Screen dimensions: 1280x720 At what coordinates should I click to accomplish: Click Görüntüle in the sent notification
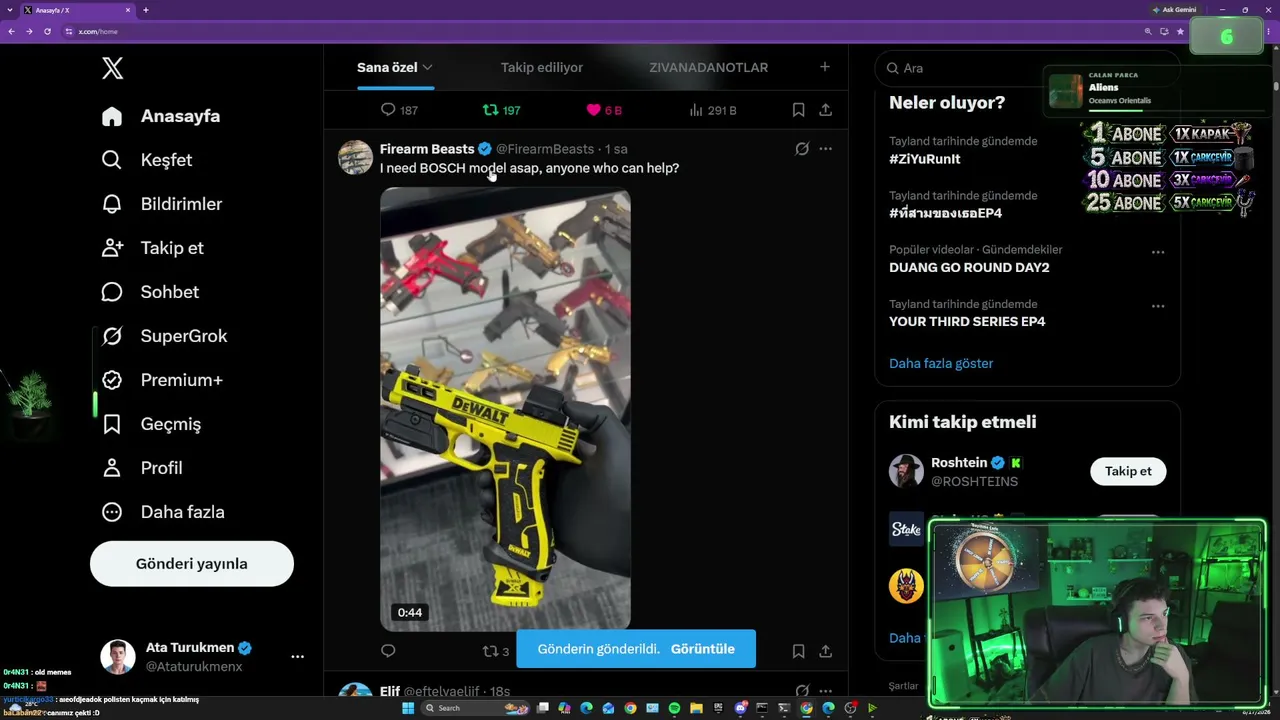[703, 649]
